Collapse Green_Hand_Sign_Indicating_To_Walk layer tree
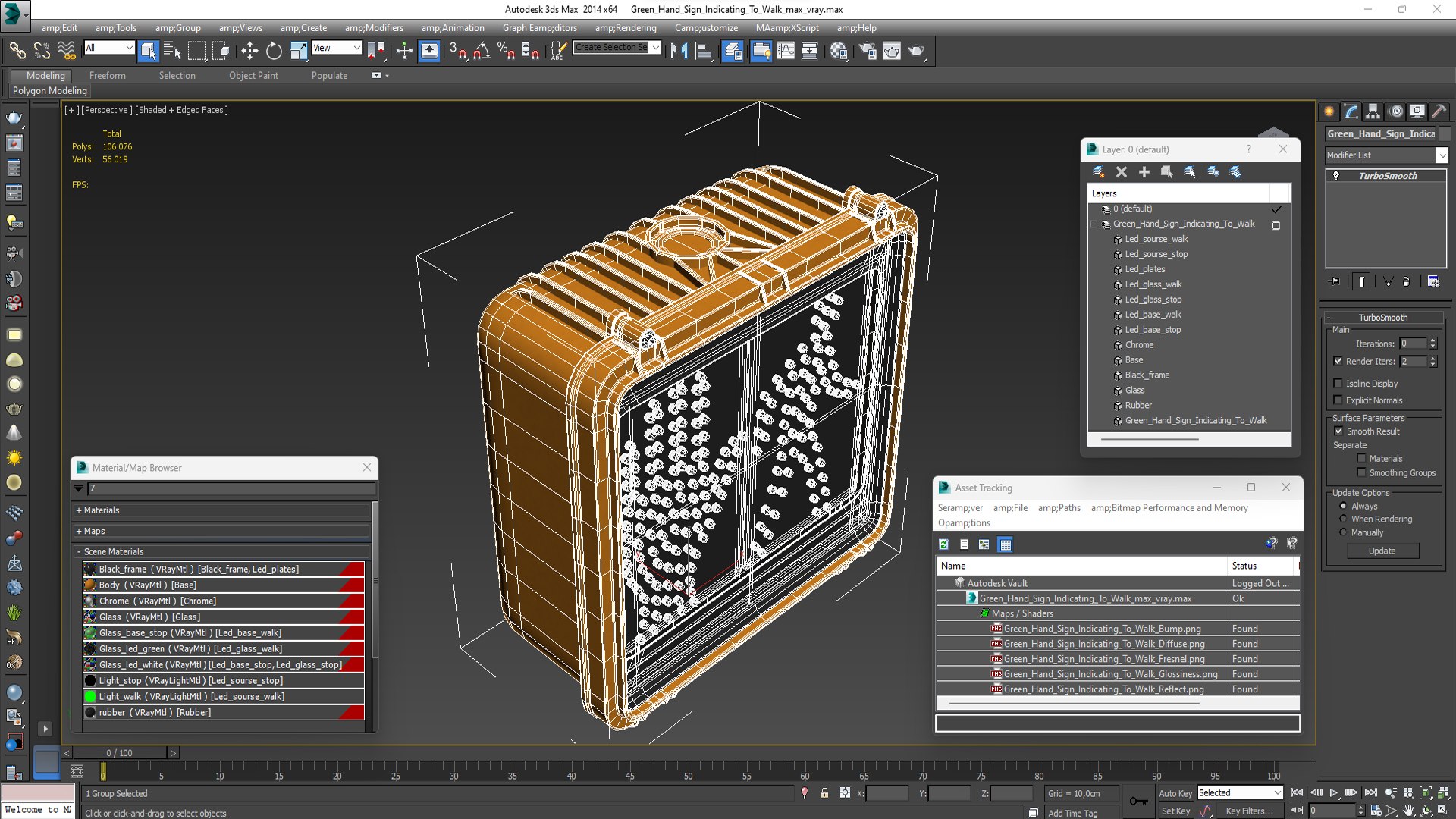The height and width of the screenshot is (819, 1456). [x=1094, y=224]
